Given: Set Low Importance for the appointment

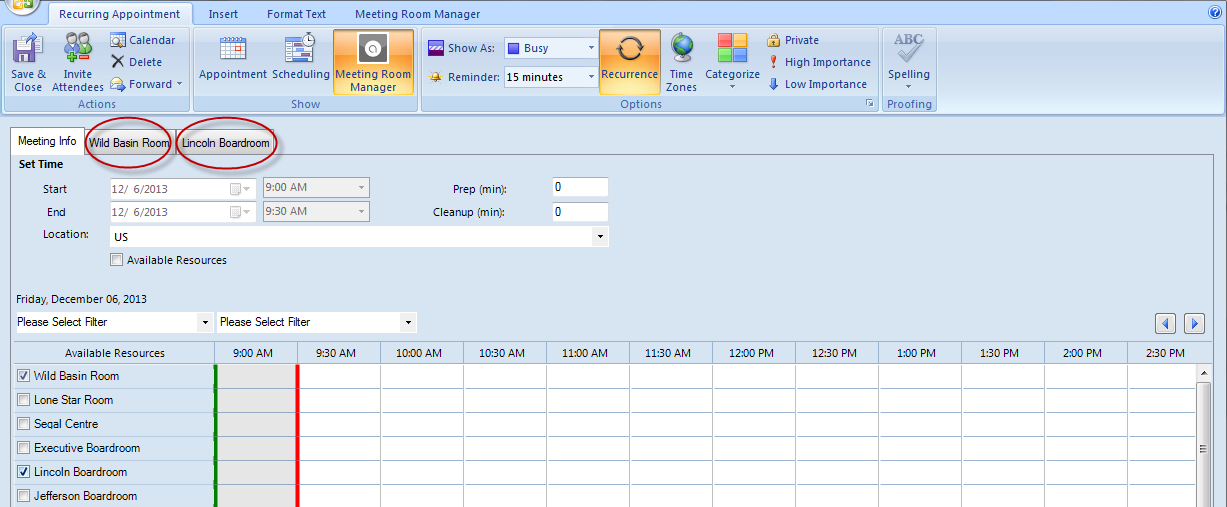Looking at the screenshot, I should [x=817, y=84].
